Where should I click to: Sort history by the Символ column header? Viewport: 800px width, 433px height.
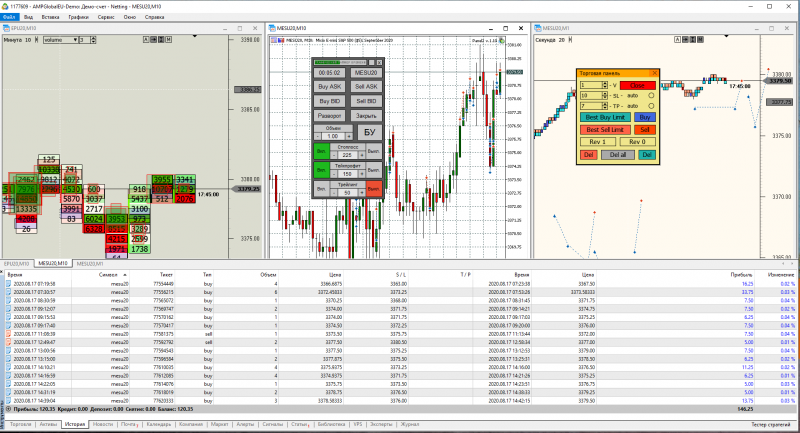pyautogui.click(x=108, y=274)
